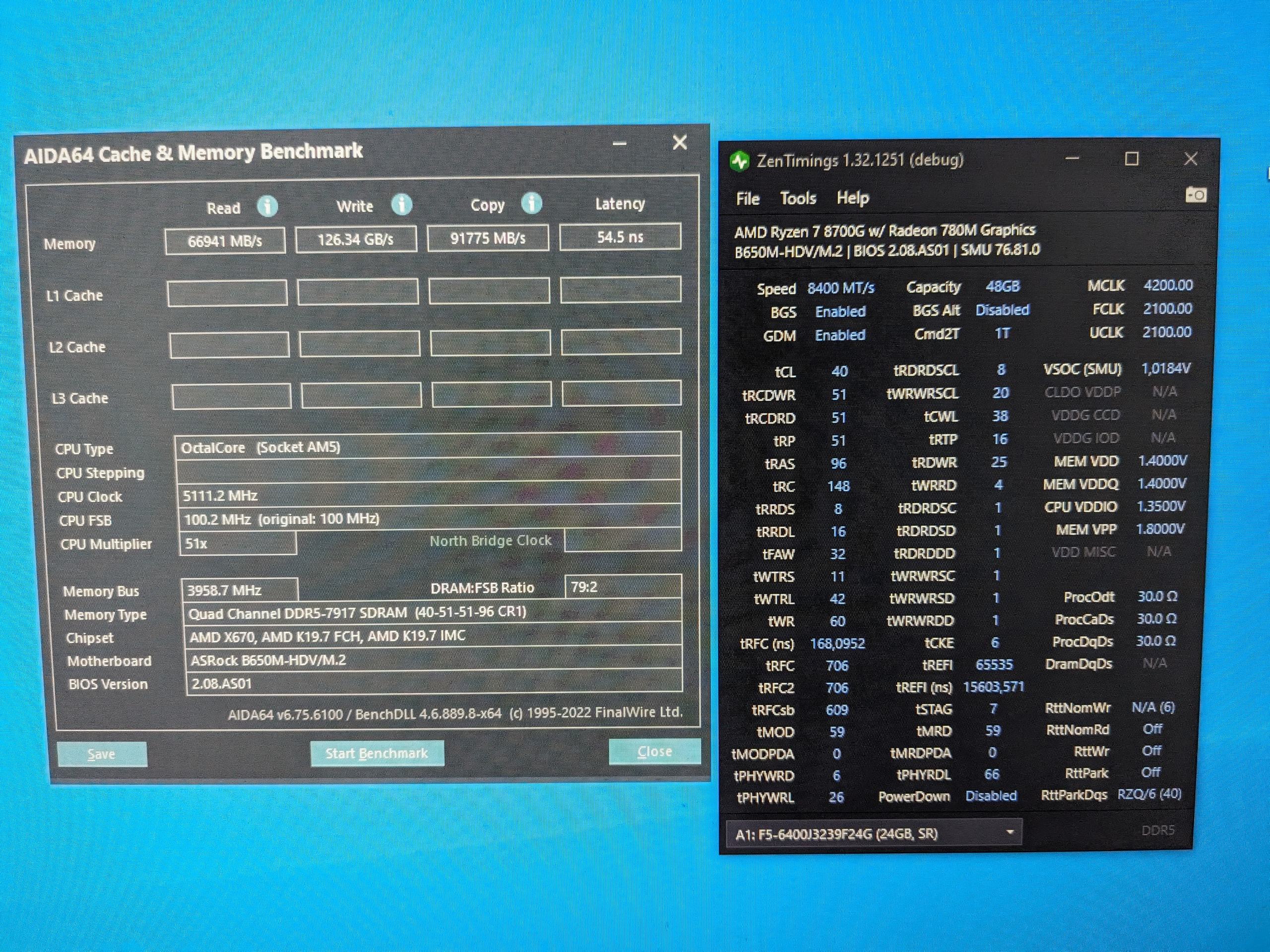This screenshot has height=952, width=1270.
Task: Open the File menu in ZenTimings
Action: pos(748,198)
